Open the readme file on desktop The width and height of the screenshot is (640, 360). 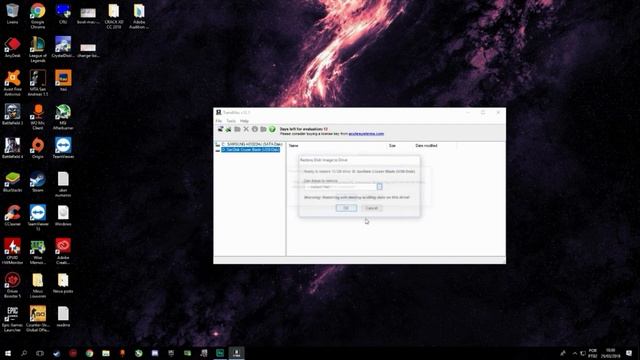pyautogui.click(x=63, y=317)
